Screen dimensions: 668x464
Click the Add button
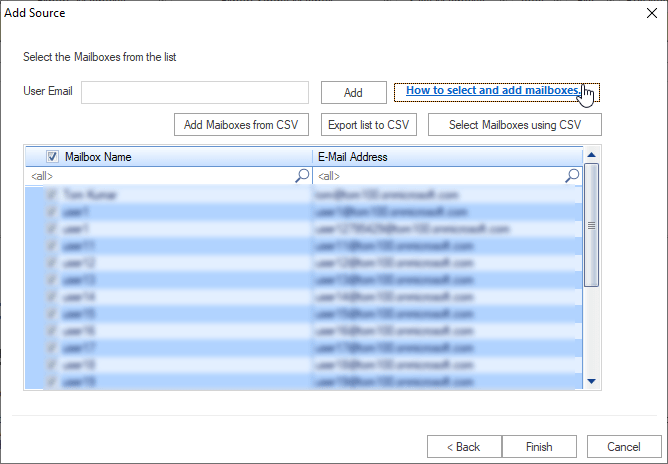[x=354, y=92]
